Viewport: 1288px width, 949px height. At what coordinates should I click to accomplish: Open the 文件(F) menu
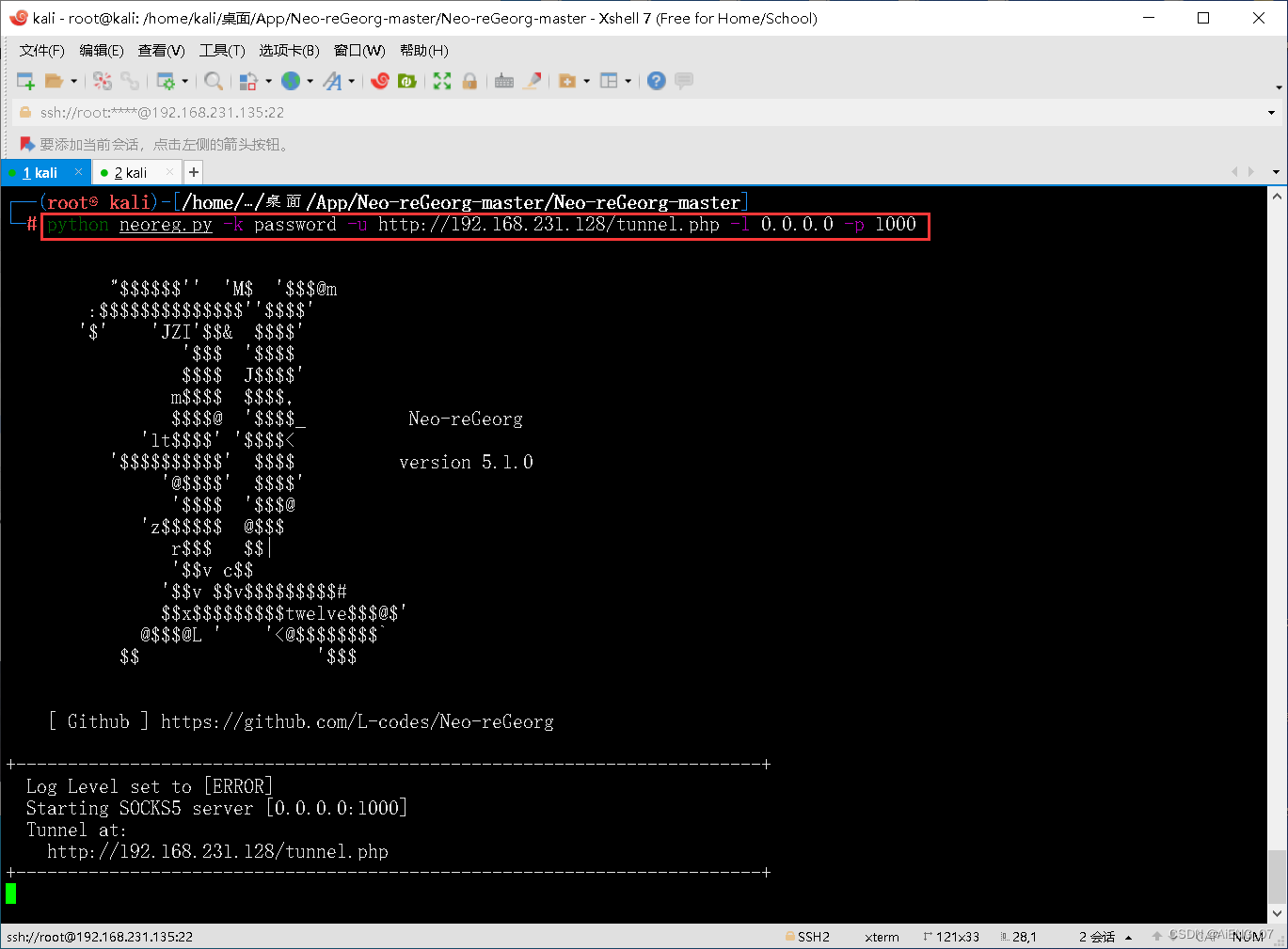click(42, 51)
